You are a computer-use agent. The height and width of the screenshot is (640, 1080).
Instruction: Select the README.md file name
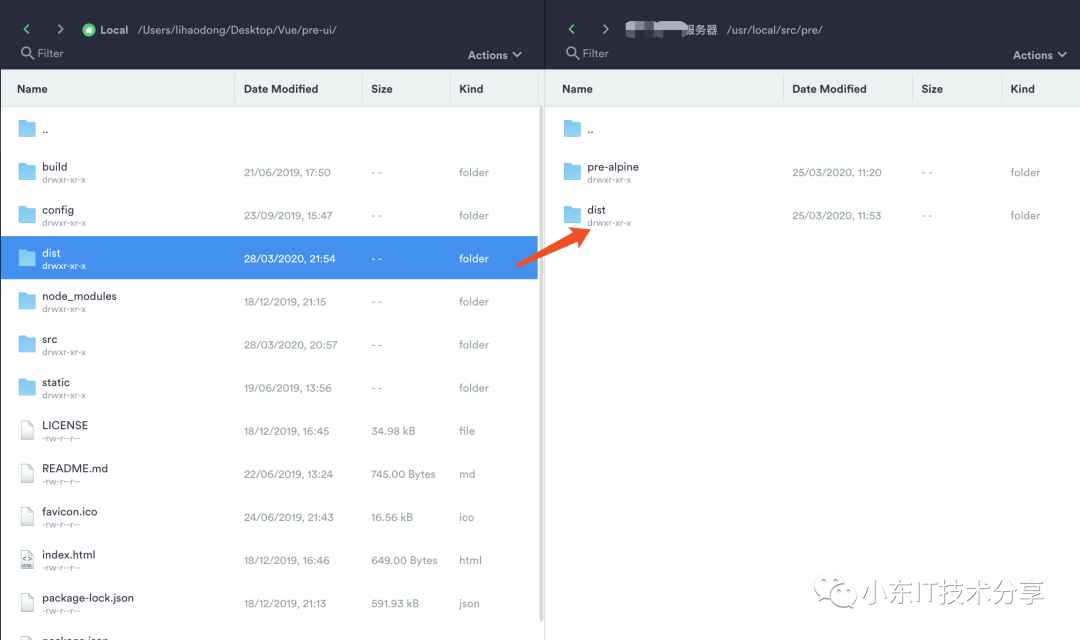click(75, 468)
